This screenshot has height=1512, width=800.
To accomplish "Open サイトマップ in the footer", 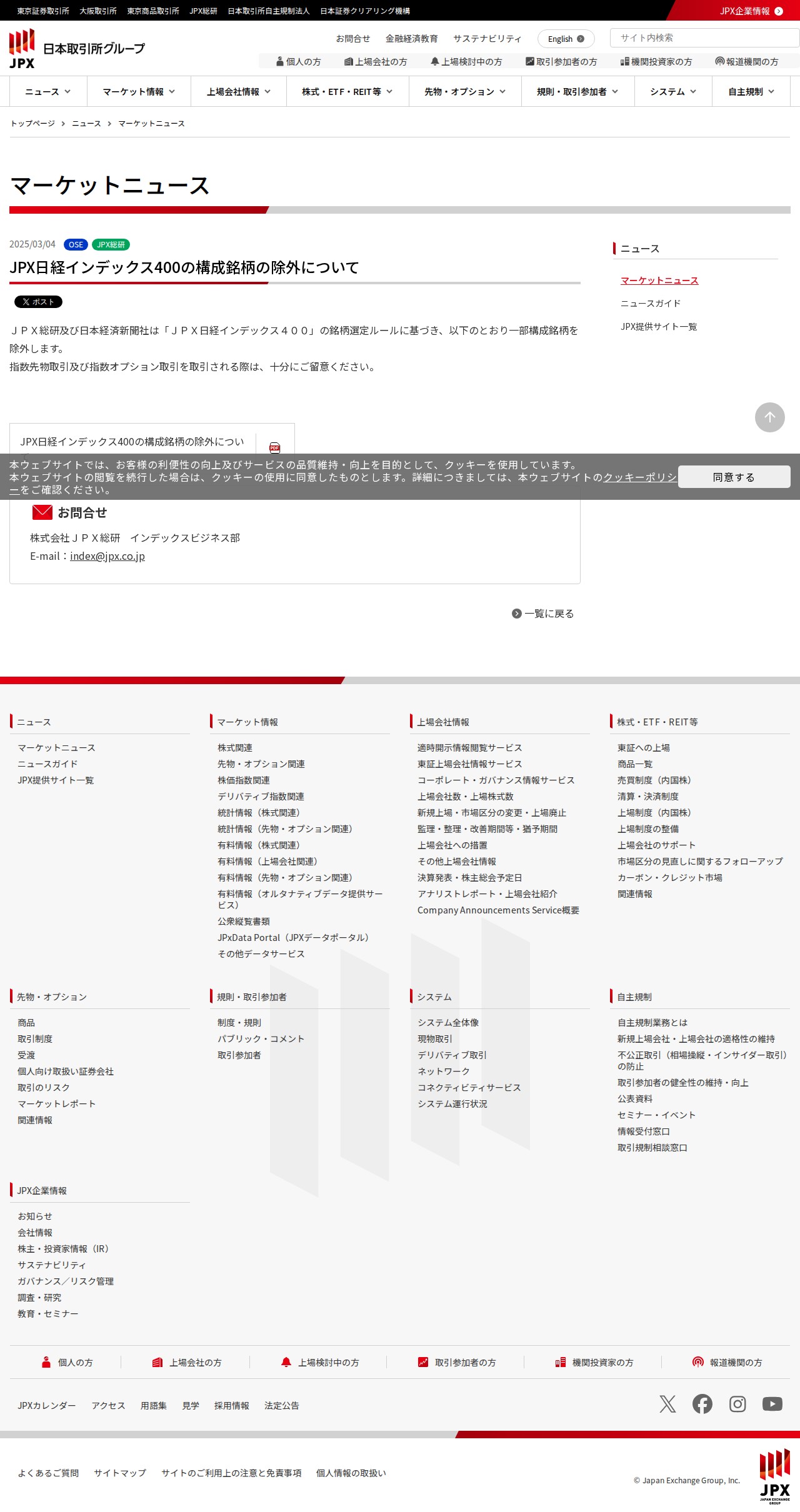I will point(120,1473).
